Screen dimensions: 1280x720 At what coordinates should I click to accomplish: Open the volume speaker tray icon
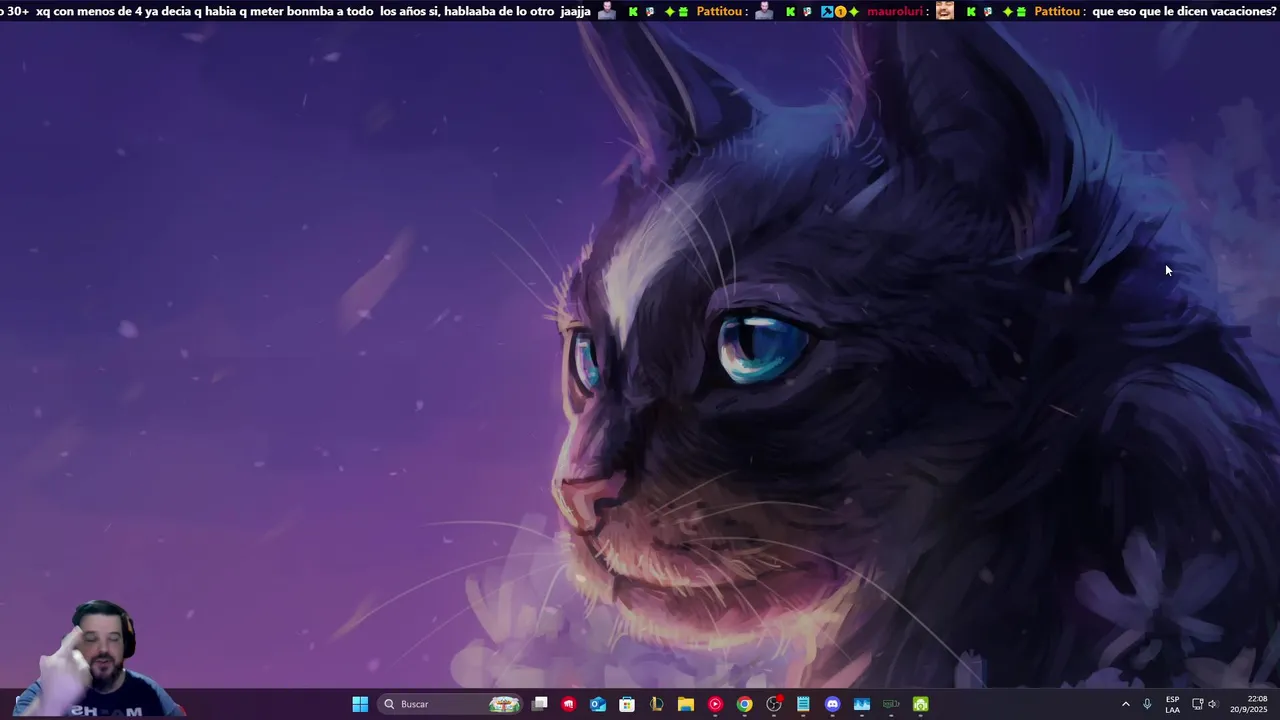[x=1213, y=704]
